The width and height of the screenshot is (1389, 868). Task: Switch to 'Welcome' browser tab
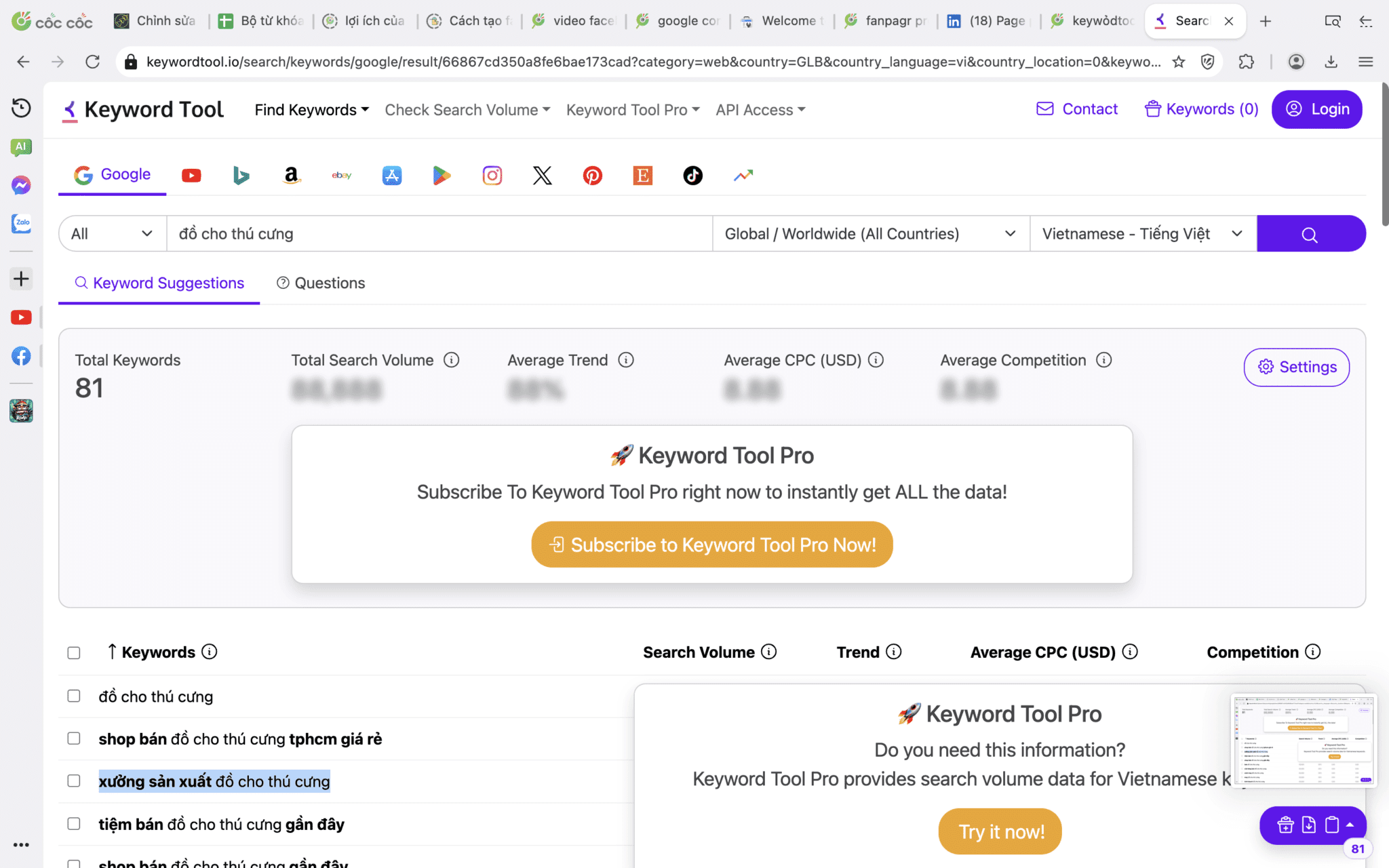pos(781,21)
